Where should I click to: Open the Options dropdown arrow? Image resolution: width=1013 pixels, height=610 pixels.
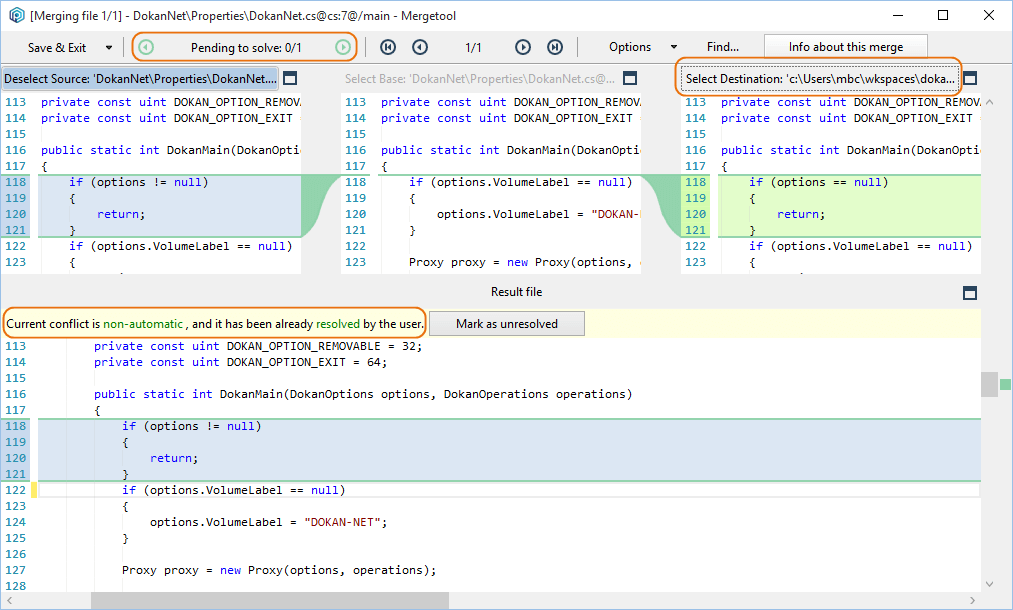coord(674,47)
